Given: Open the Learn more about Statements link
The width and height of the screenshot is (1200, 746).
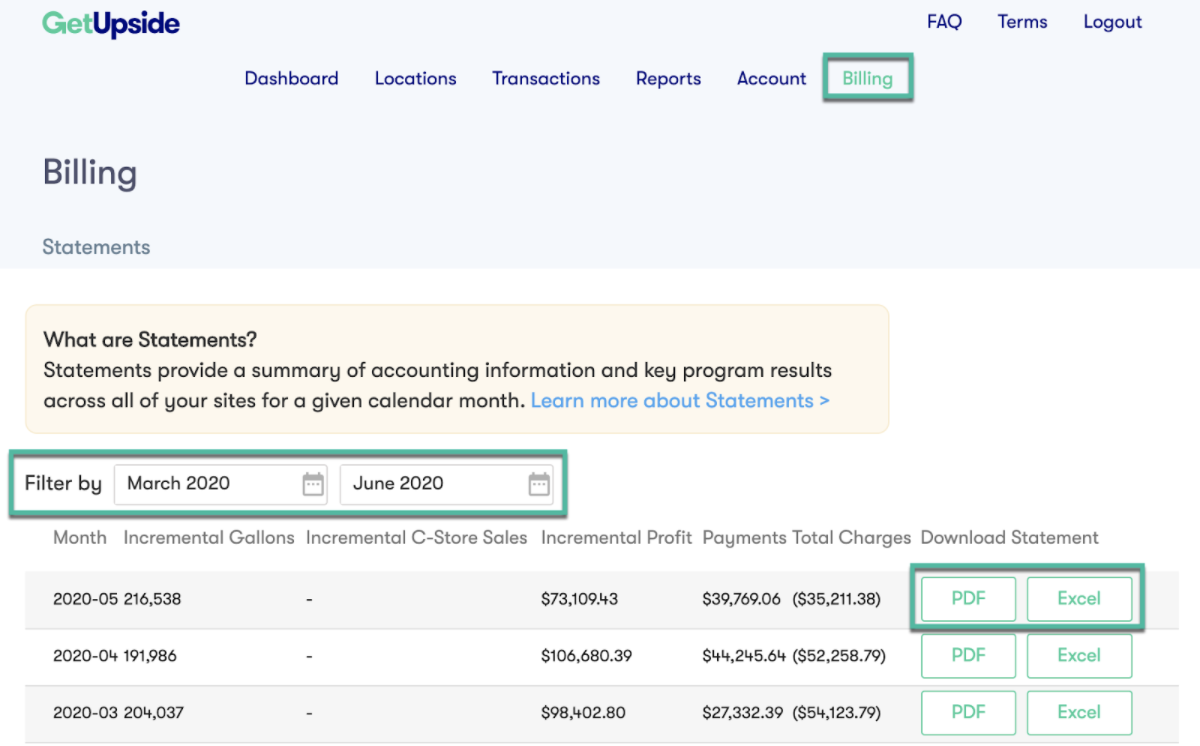Looking at the screenshot, I should coord(679,400).
